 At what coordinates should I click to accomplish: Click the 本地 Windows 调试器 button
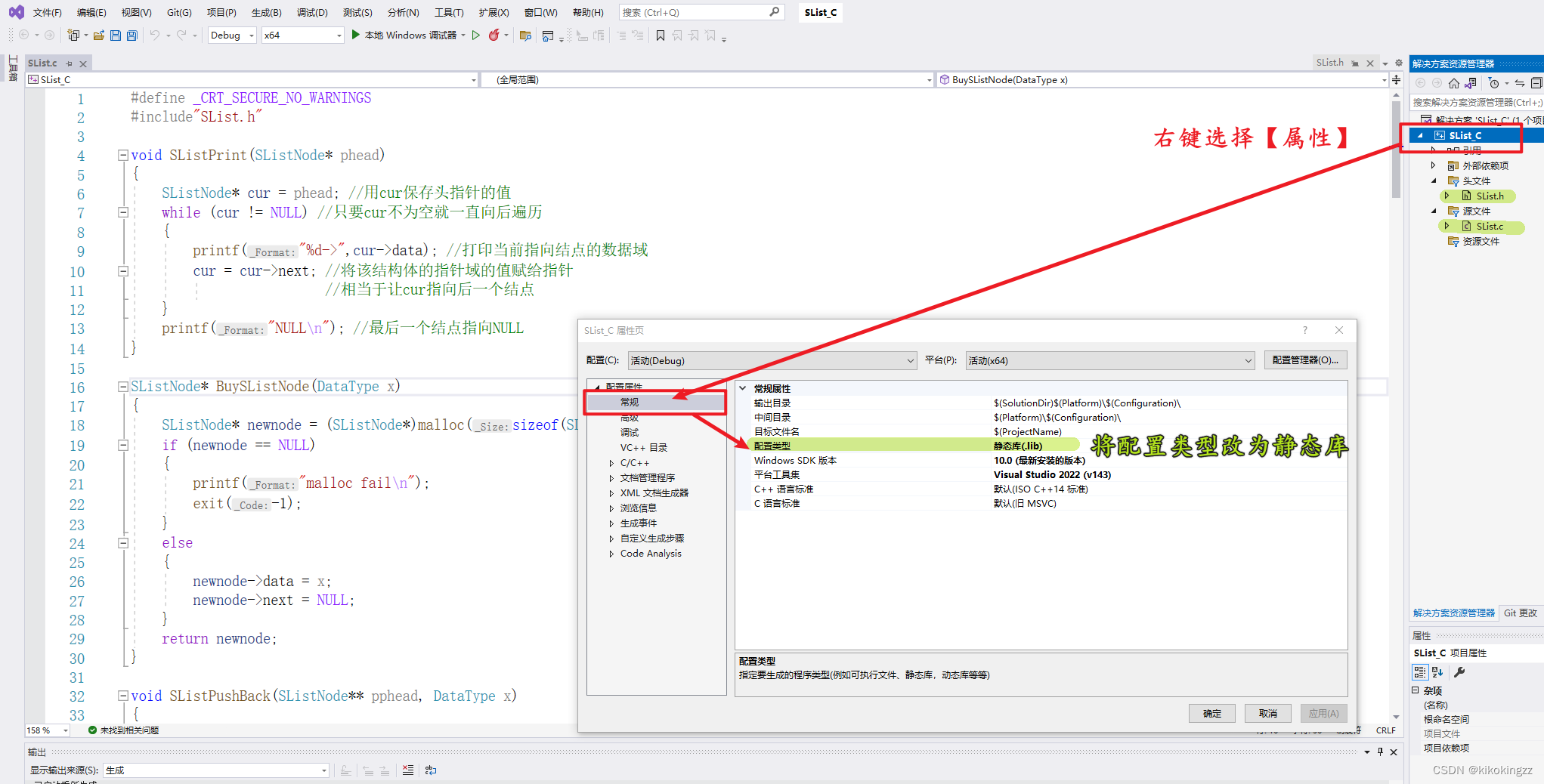point(410,35)
